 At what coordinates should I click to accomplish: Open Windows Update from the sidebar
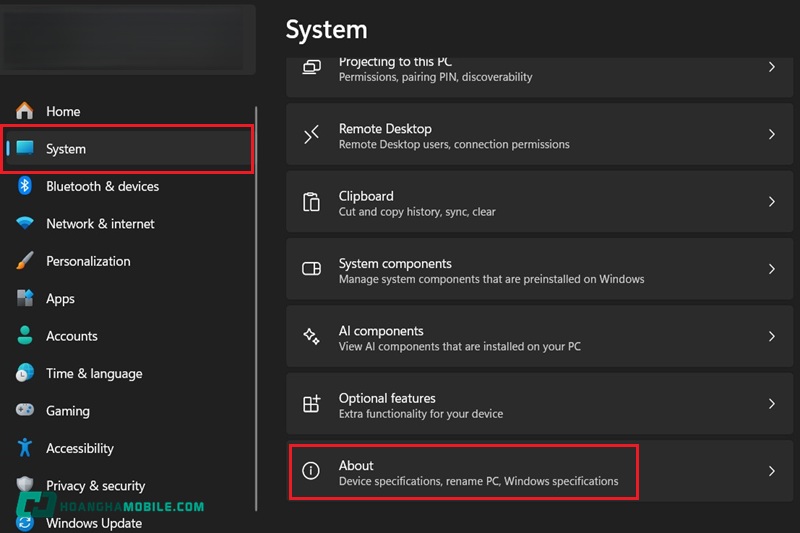(94, 523)
